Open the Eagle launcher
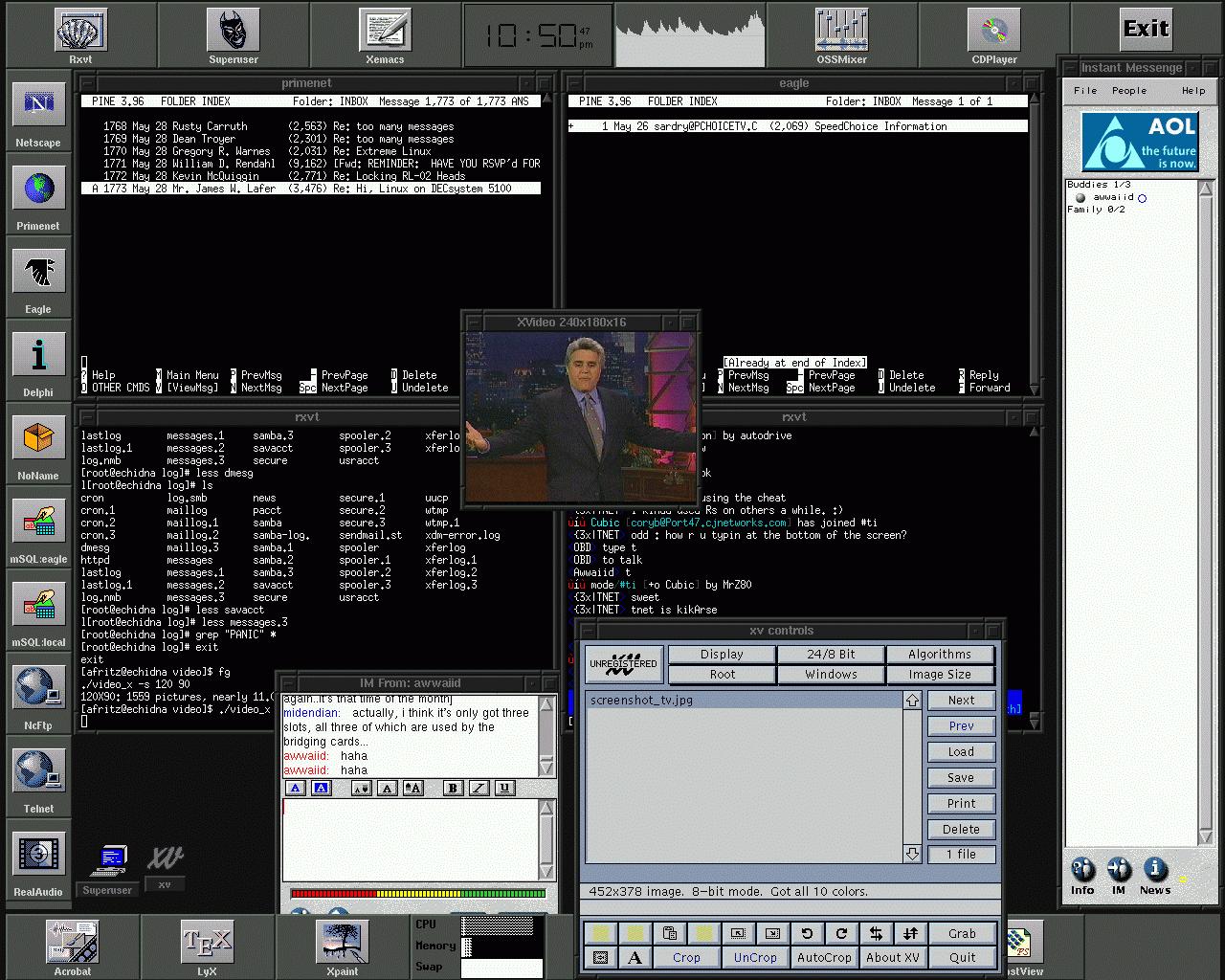This screenshot has width=1225, height=980. click(x=38, y=272)
